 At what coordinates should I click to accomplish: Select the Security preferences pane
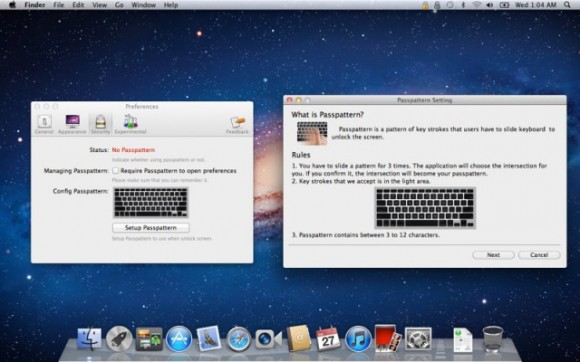(x=100, y=124)
